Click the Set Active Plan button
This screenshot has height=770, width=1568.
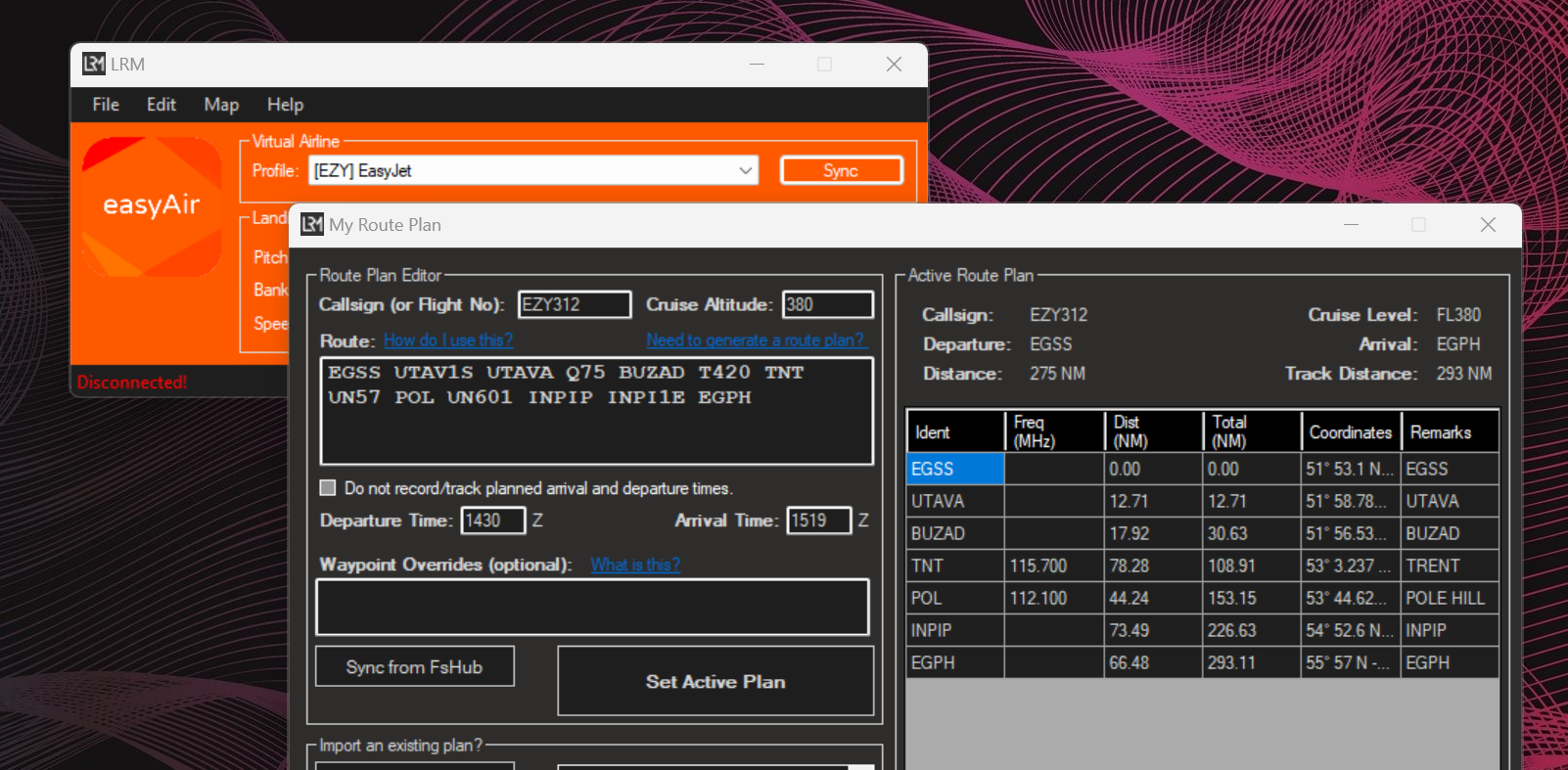(715, 681)
